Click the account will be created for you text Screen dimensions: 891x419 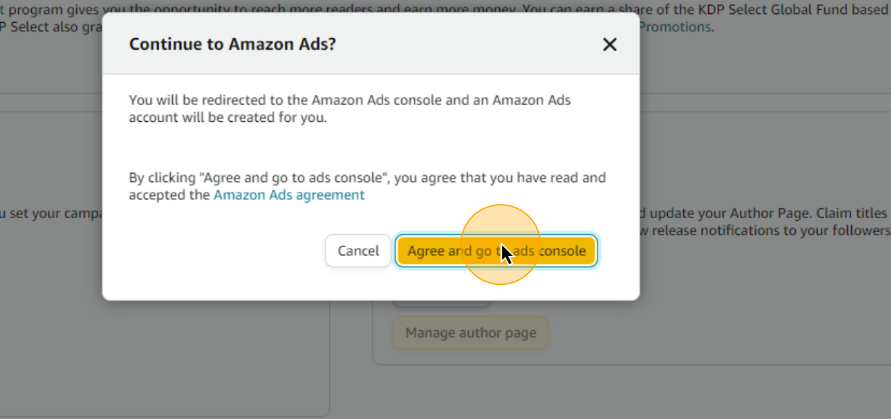point(228,118)
